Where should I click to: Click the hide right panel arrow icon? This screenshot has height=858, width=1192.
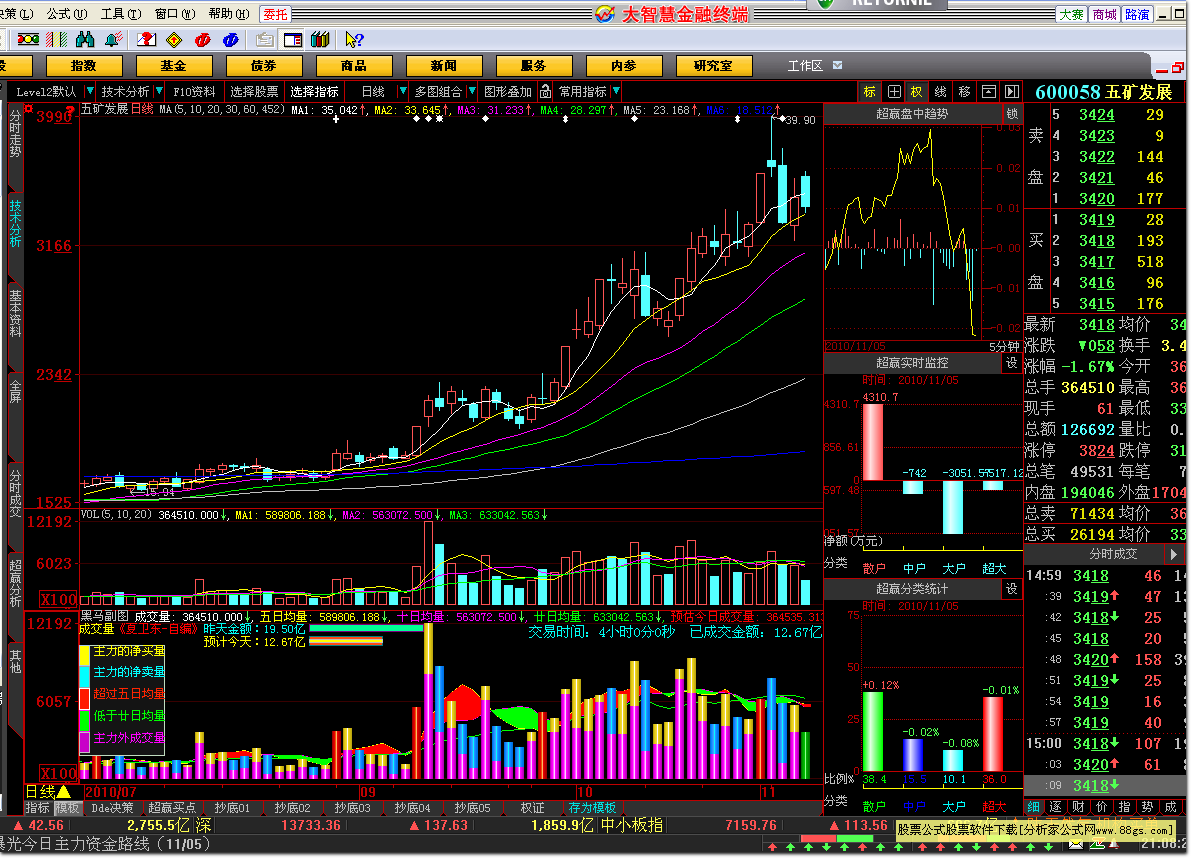(x=1011, y=92)
